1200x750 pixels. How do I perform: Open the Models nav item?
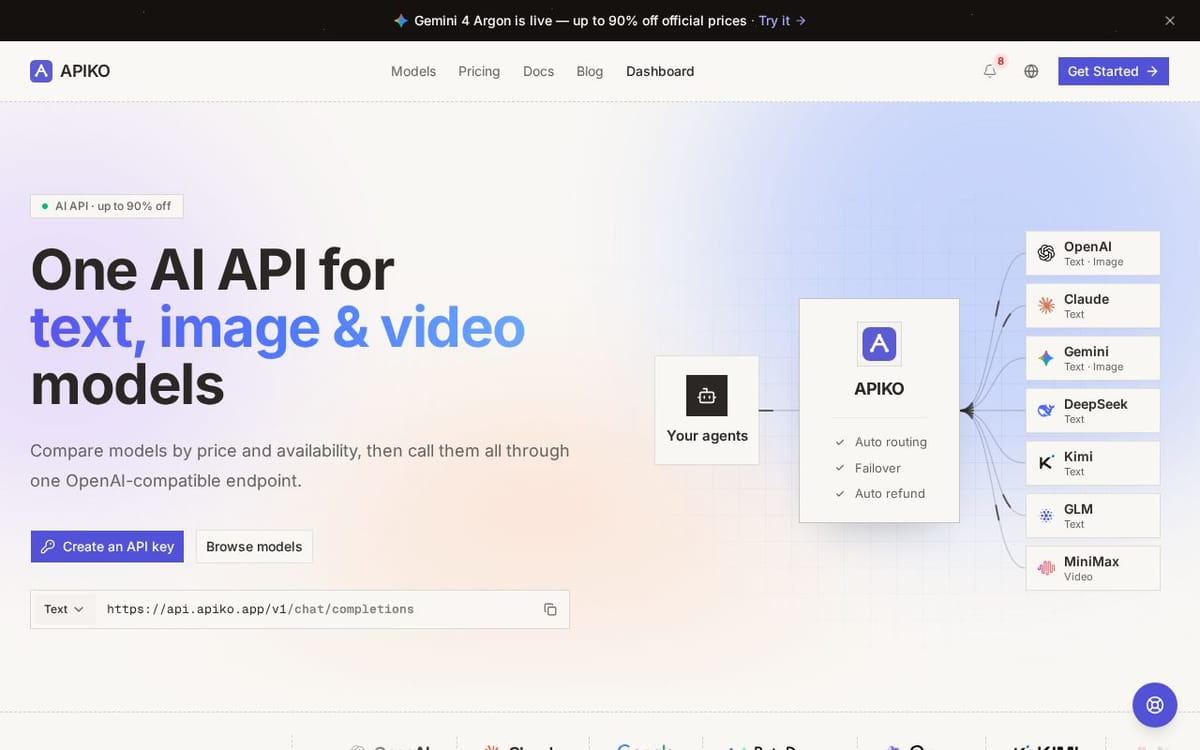413,71
